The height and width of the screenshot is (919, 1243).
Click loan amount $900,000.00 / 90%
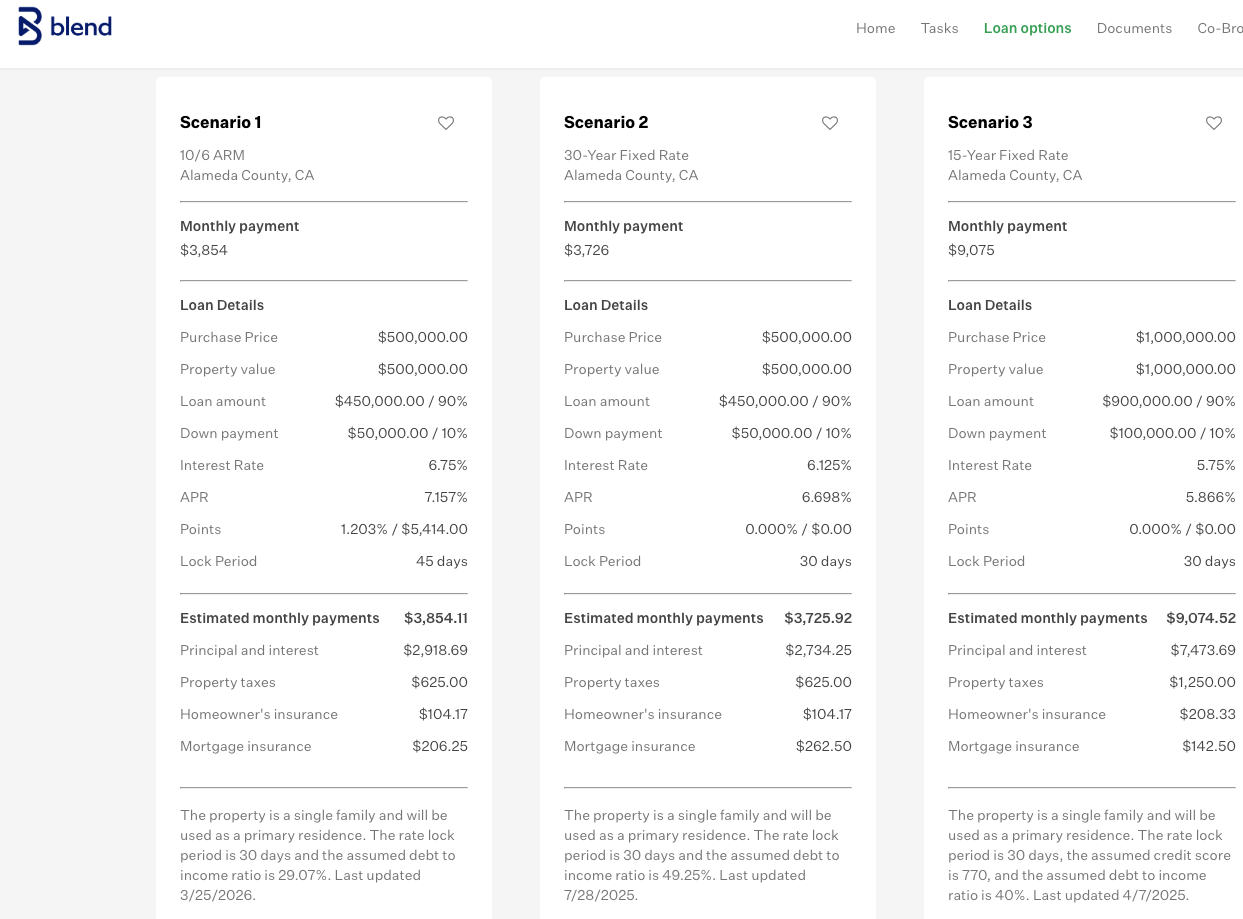(x=1169, y=401)
